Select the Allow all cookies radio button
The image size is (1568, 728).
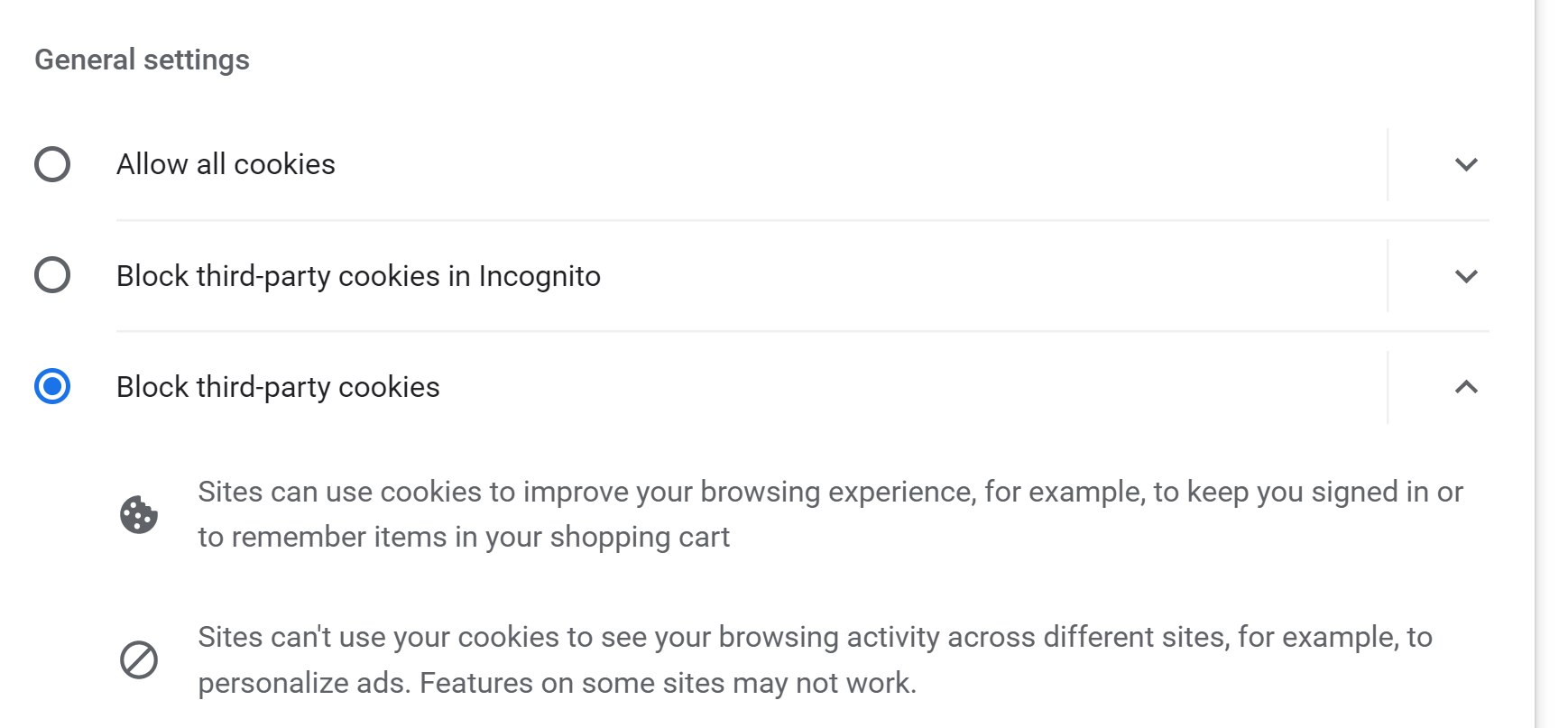pos(52,164)
